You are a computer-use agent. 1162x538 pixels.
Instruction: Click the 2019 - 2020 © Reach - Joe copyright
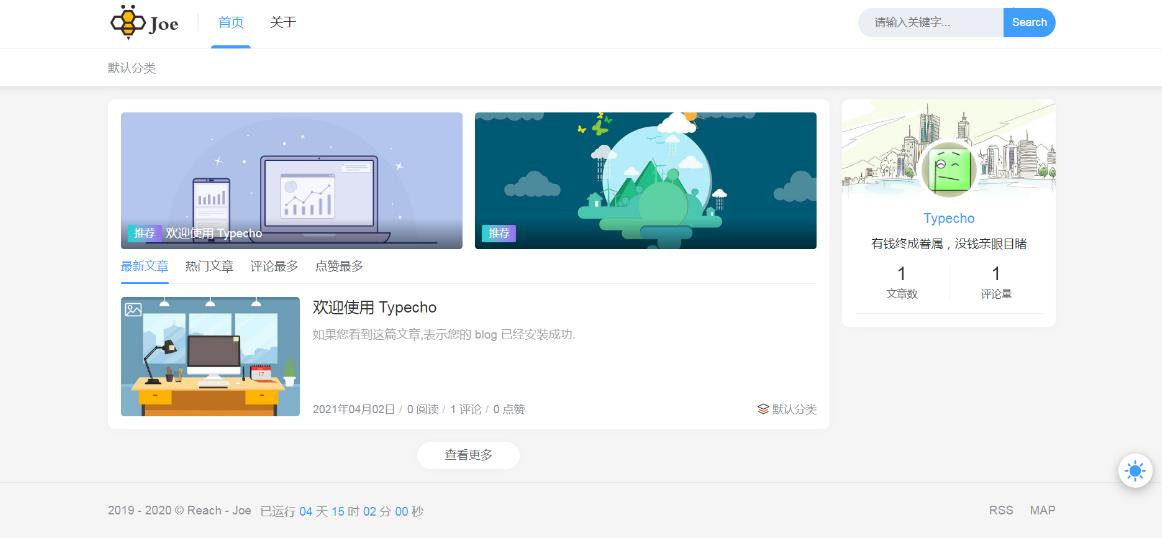coord(179,511)
